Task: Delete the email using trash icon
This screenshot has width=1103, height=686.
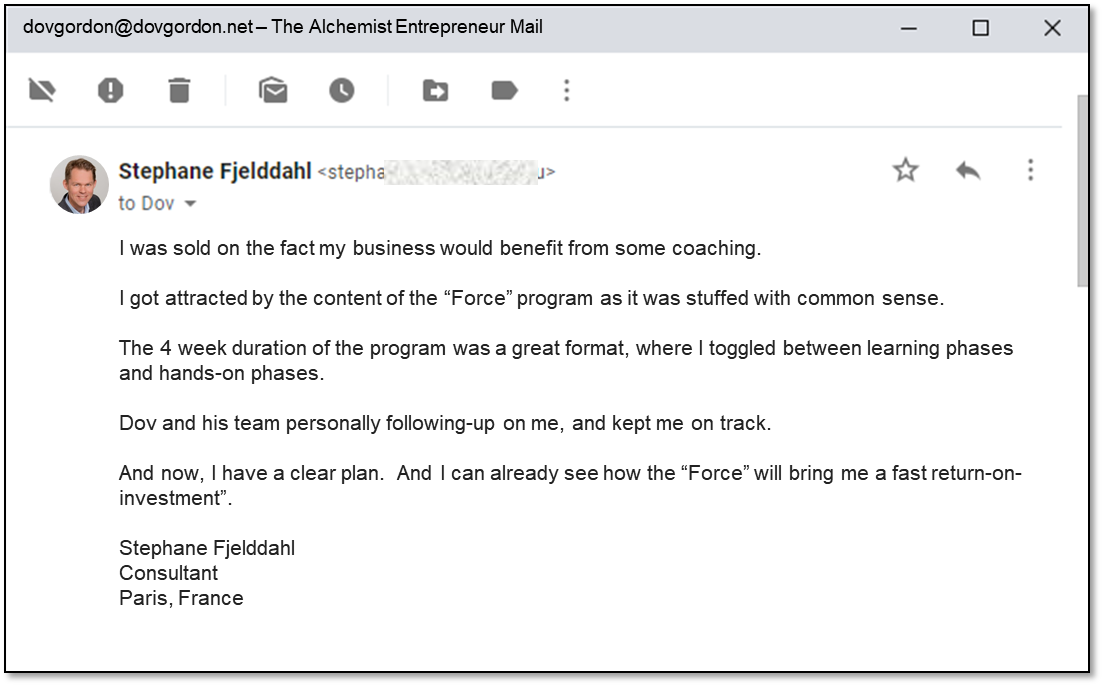Action: [x=179, y=91]
